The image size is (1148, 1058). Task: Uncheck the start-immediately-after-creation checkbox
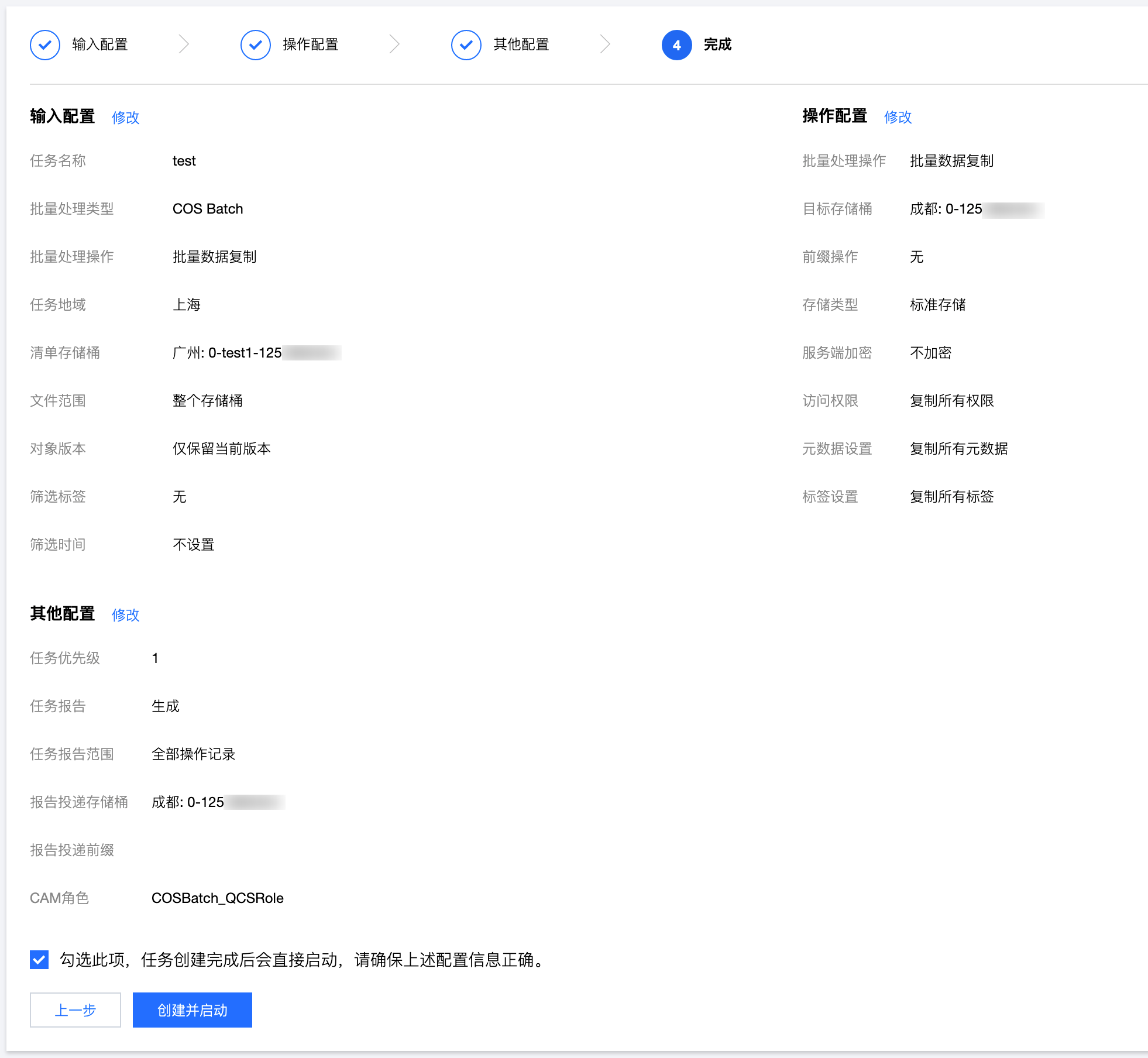[39, 960]
